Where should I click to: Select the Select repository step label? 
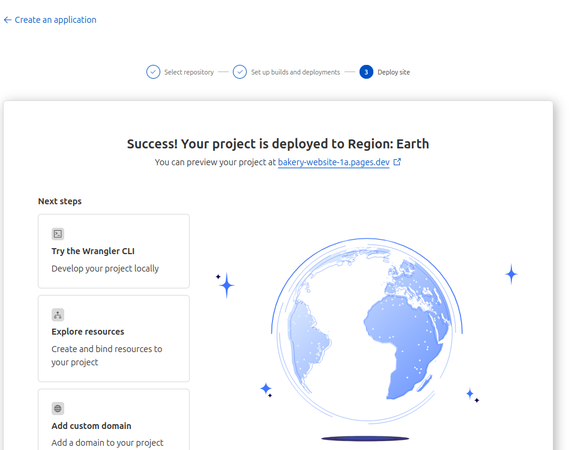(x=189, y=72)
